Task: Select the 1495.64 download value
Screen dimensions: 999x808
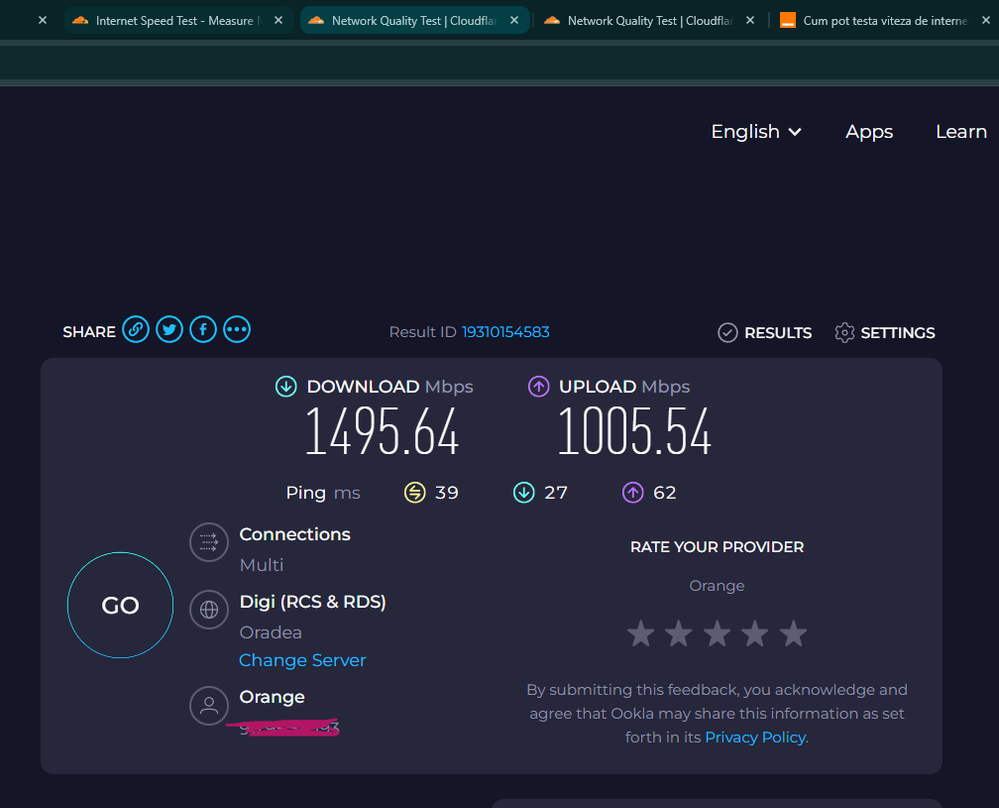Action: (382, 432)
